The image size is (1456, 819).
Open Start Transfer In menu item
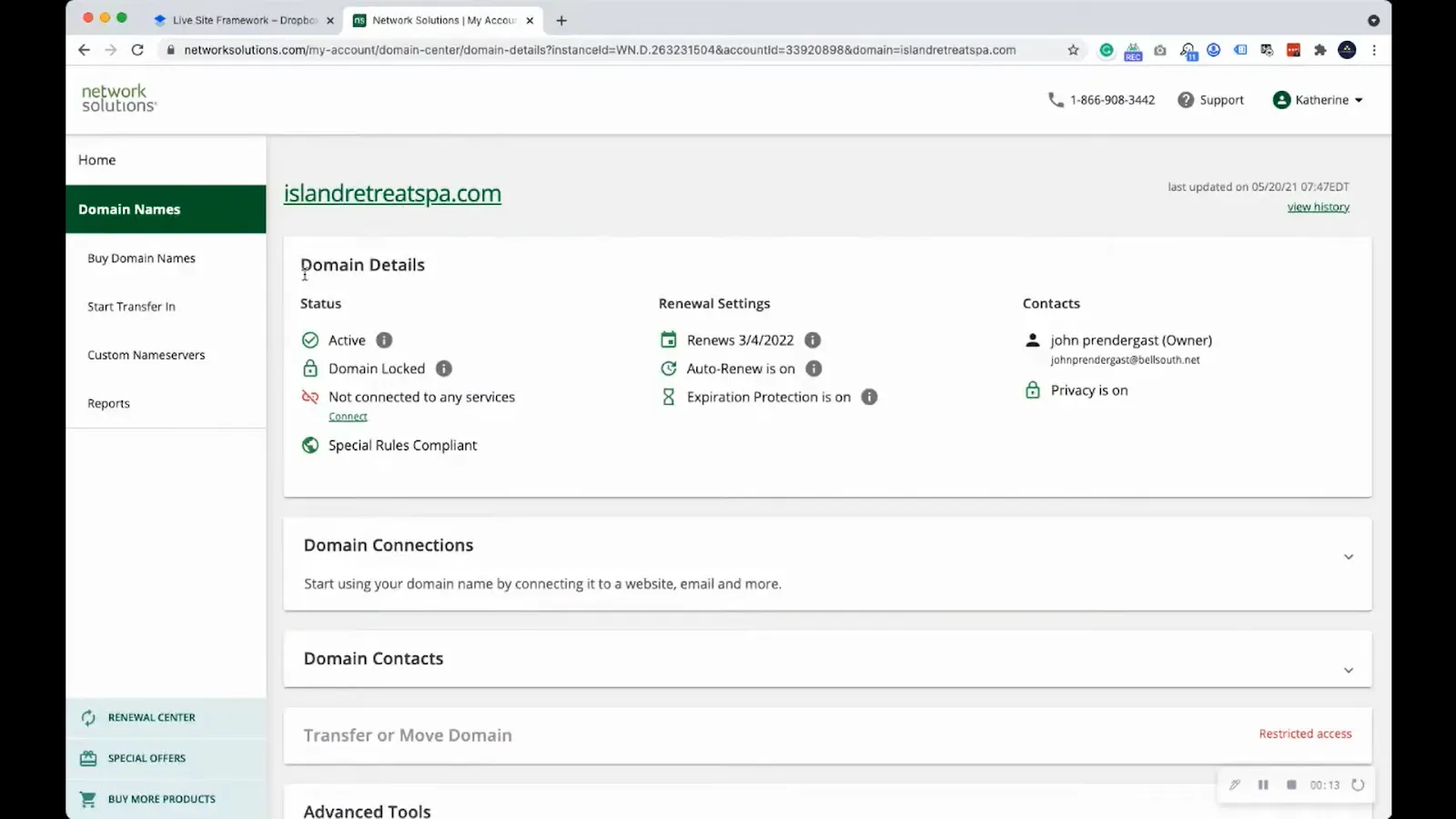(x=131, y=307)
